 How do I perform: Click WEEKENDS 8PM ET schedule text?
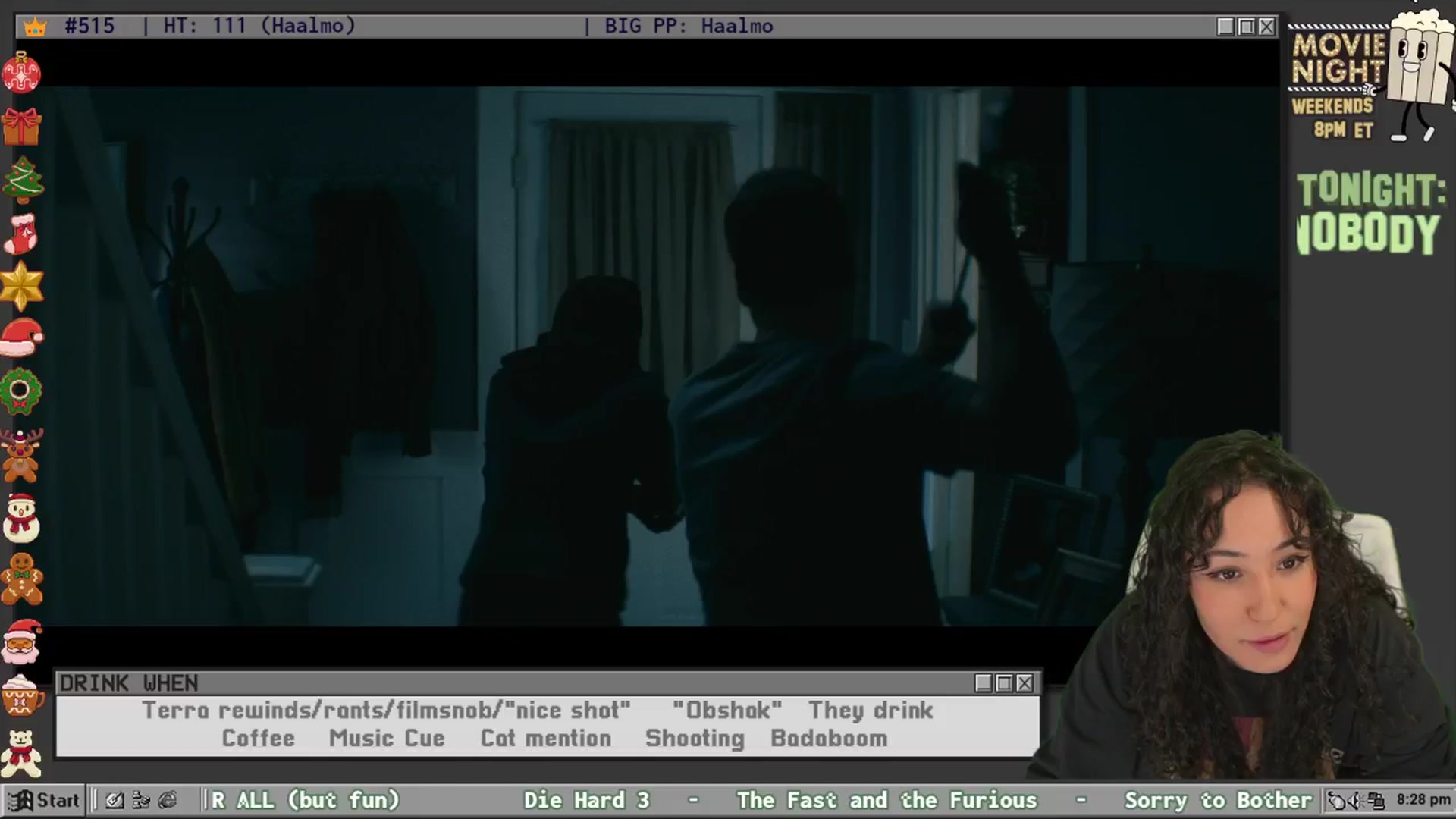[x=1333, y=118]
